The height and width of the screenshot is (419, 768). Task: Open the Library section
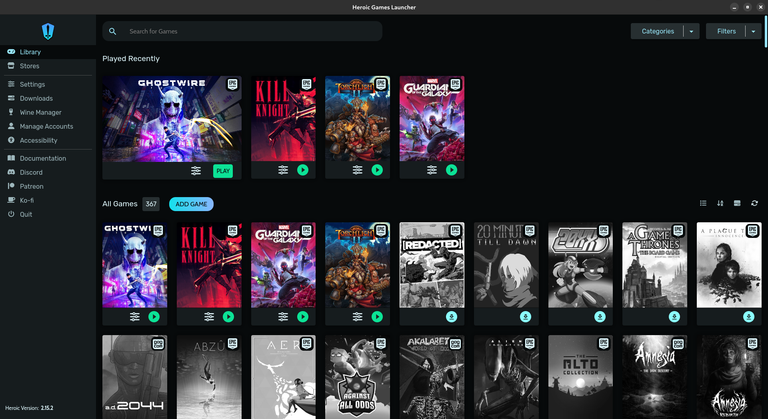48,51
